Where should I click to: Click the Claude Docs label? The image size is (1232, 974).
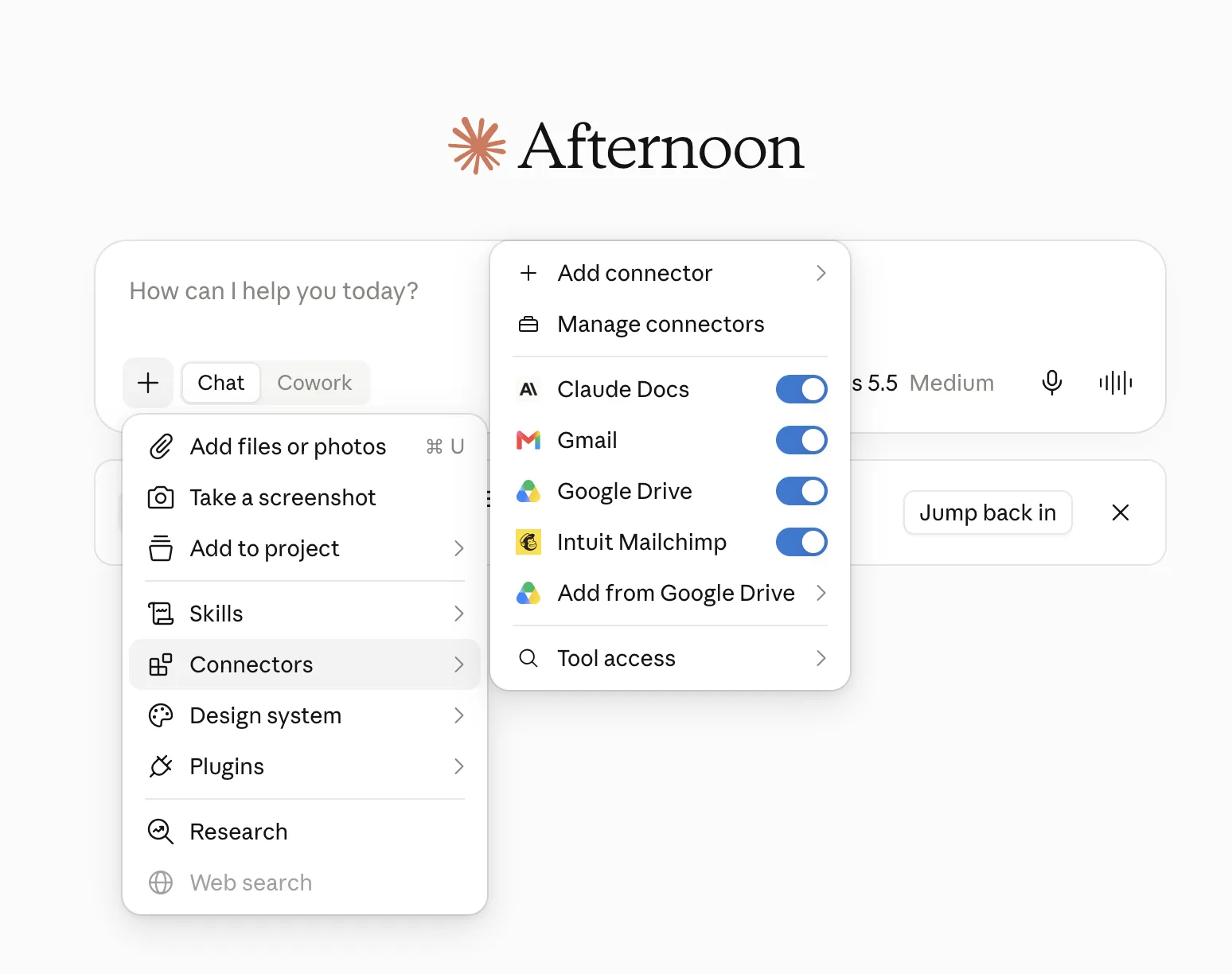pyautogui.click(x=623, y=389)
